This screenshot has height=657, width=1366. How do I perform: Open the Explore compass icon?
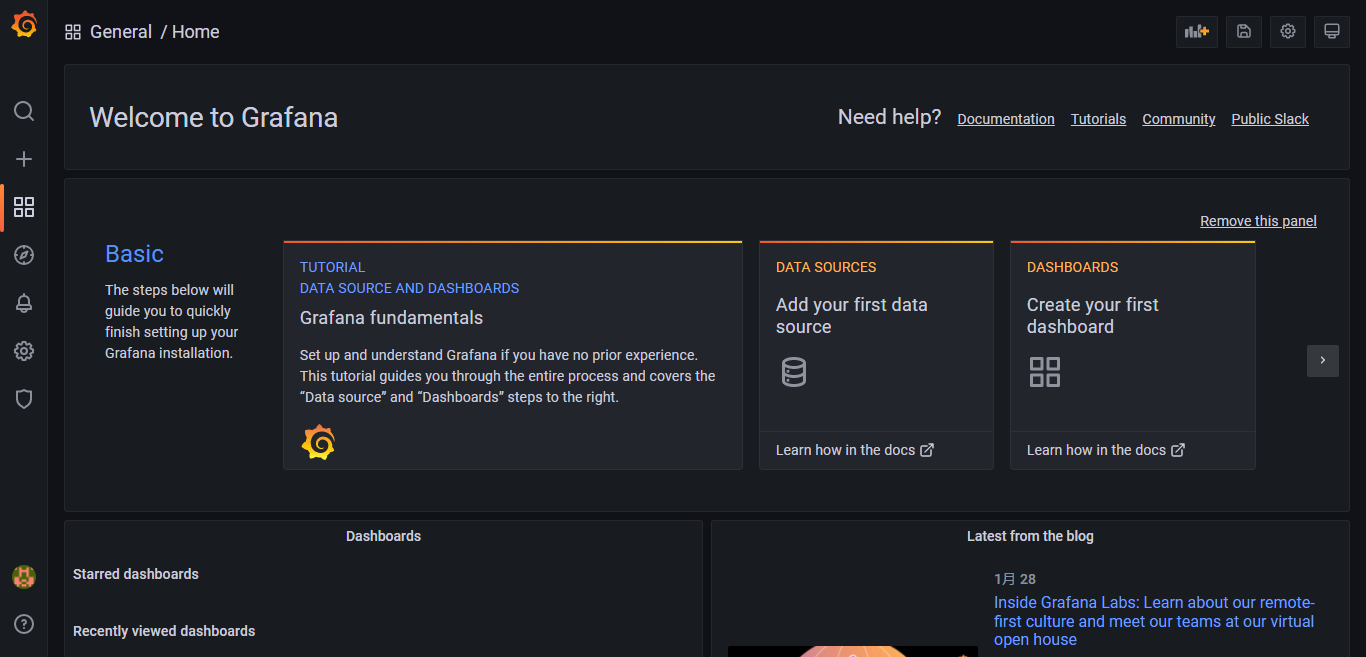[24, 255]
